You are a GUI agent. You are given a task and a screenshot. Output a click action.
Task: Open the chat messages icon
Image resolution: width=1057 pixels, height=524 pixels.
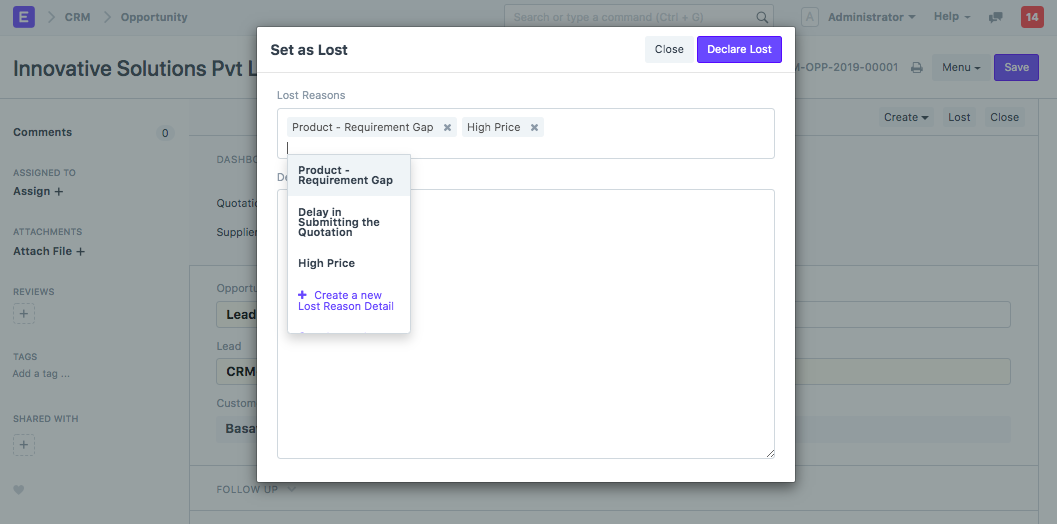click(x=995, y=17)
